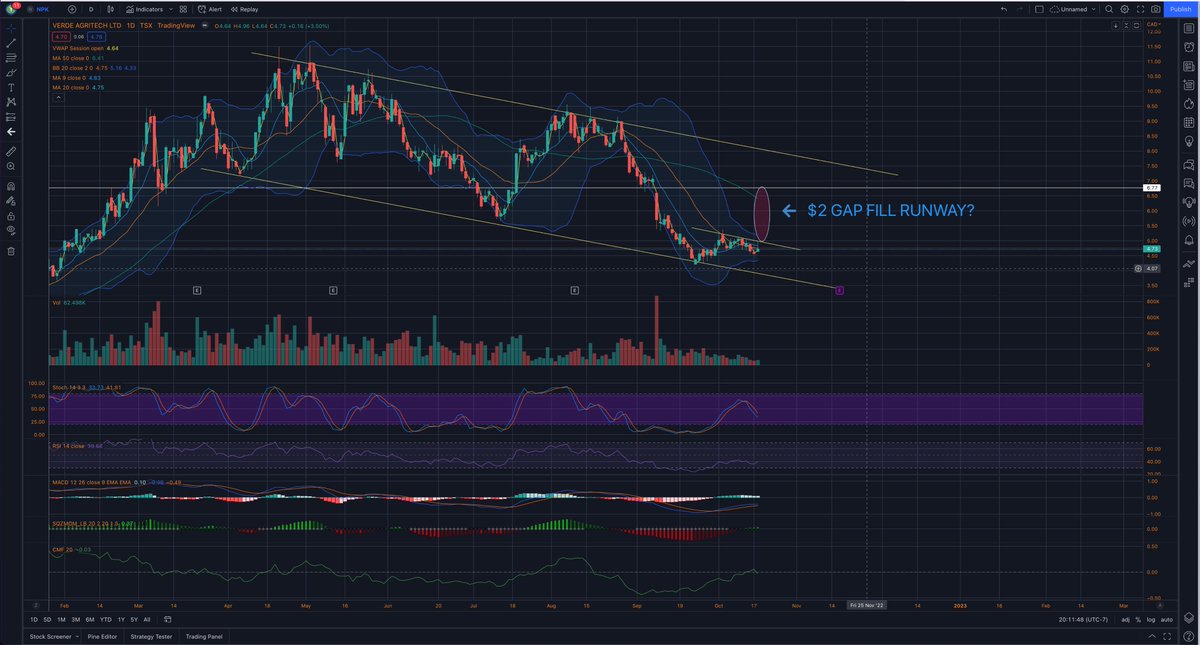
Task: Start bar Replay mode
Action: click(244, 9)
